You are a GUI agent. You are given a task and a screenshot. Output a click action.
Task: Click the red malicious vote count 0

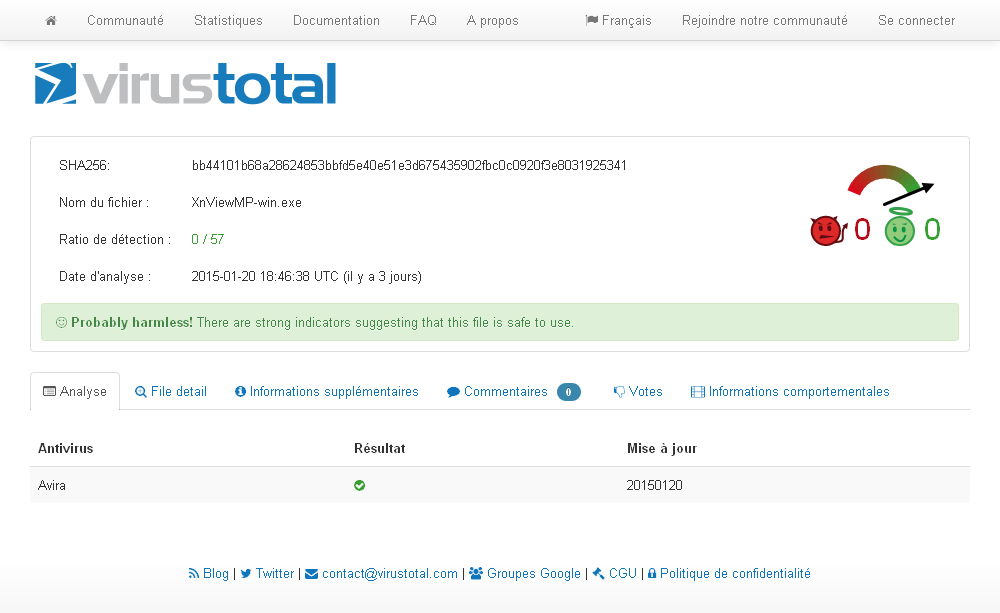[862, 229]
